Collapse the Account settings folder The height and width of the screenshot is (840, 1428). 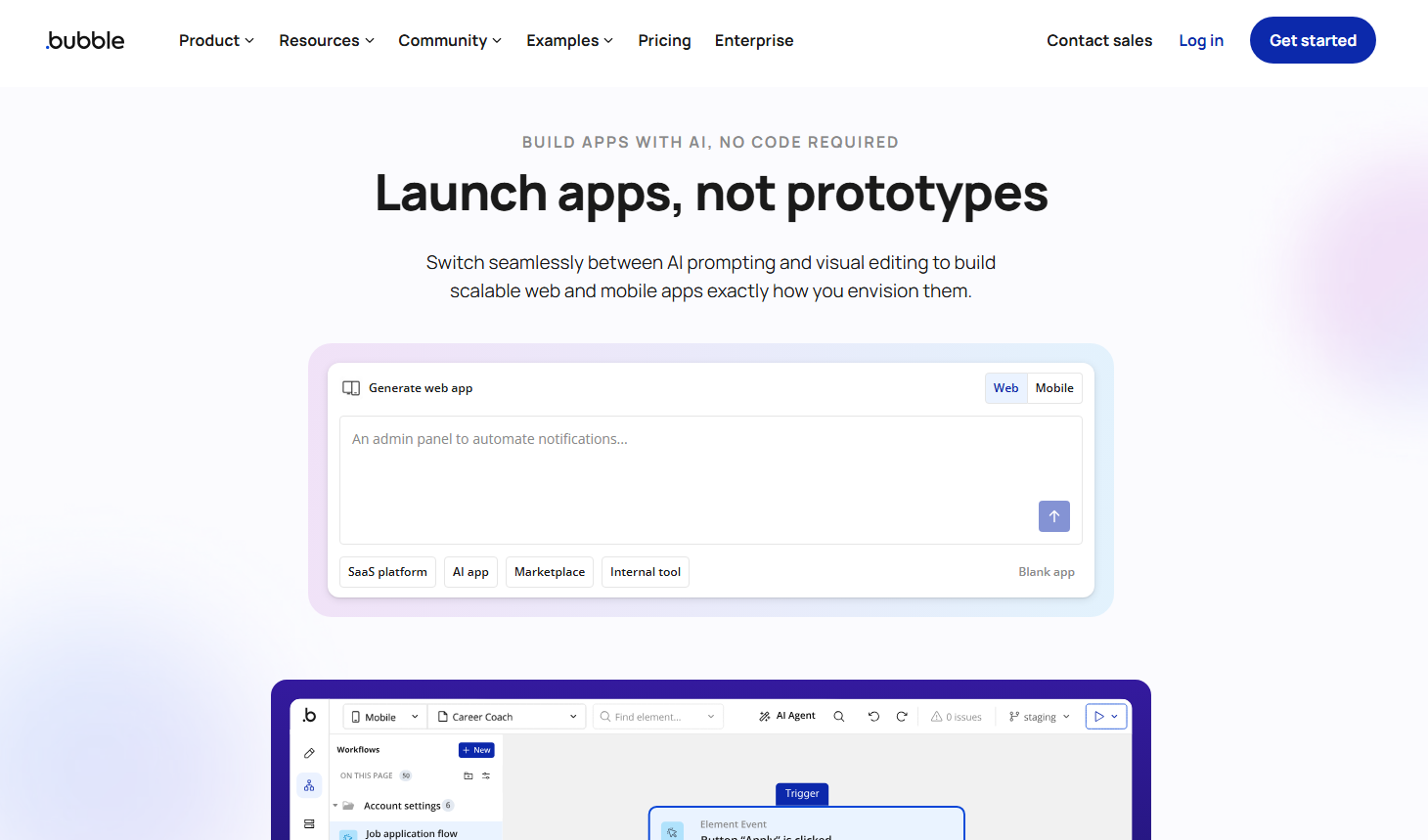pos(335,806)
